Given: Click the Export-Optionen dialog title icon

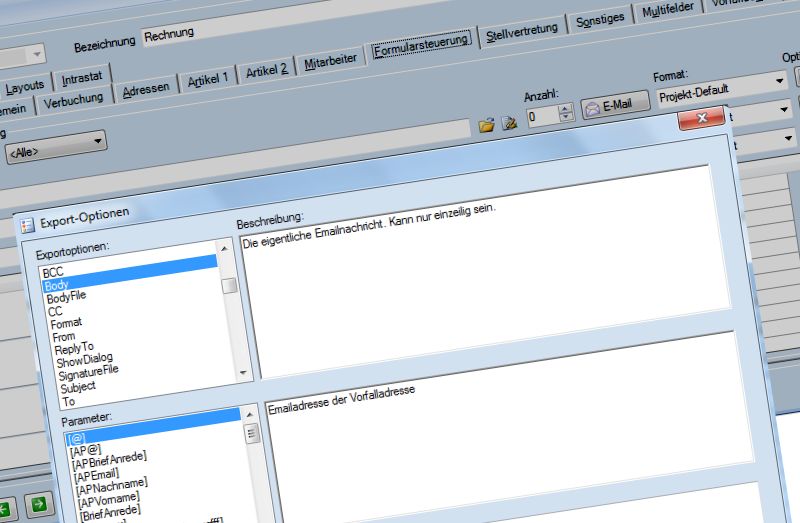Looking at the screenshot, I should click(x=28, y=223).
